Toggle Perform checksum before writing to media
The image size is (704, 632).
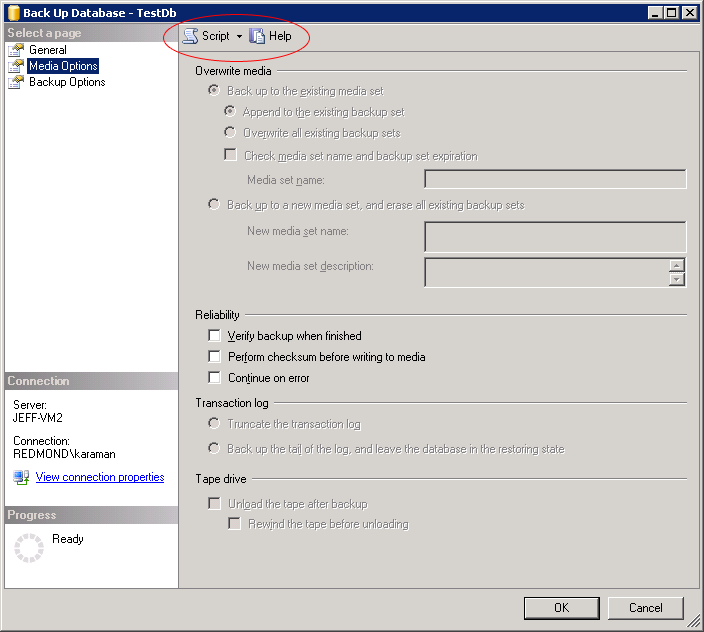pyautogui.click(x=214, y=357)
